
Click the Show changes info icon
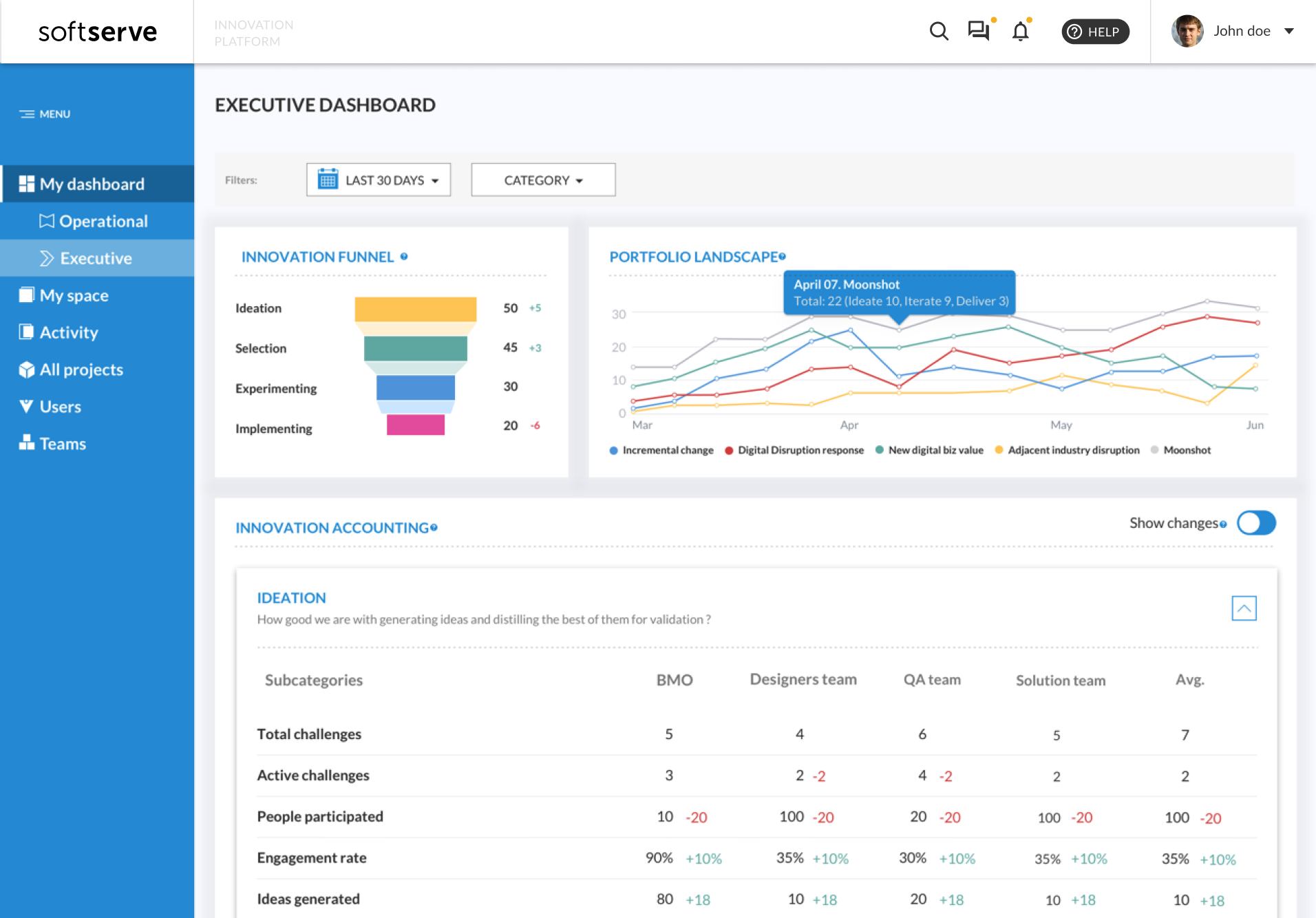[1223, 524]
